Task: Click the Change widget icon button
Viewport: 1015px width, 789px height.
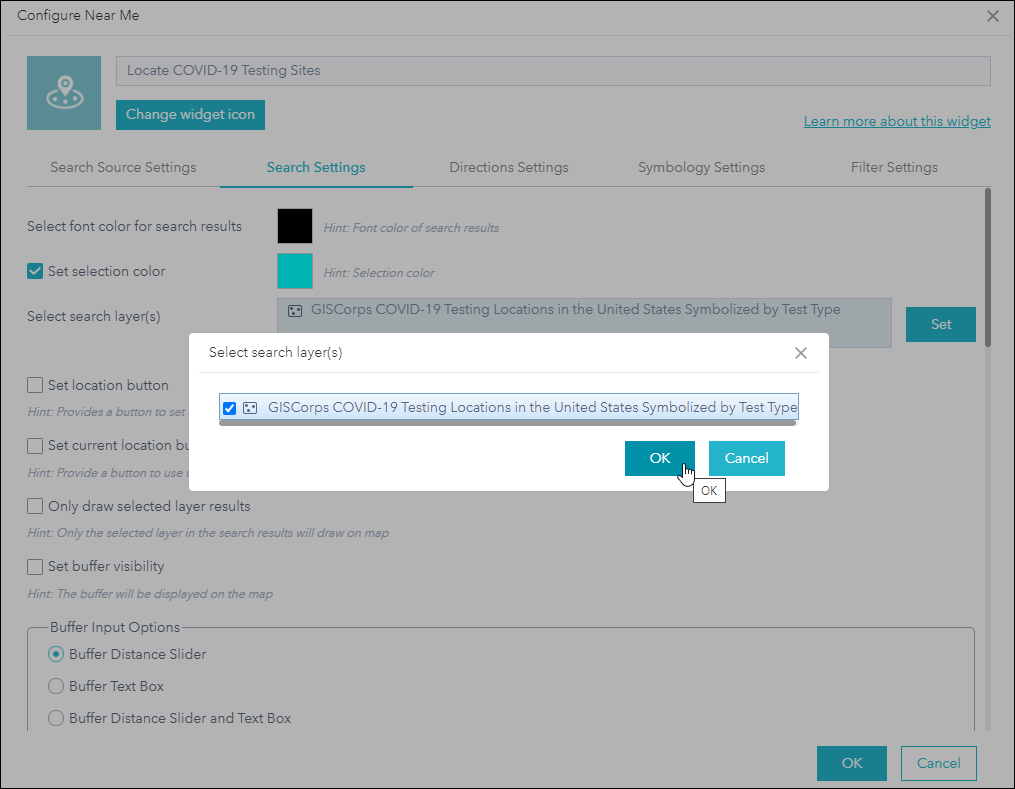Action: [190, 115]
